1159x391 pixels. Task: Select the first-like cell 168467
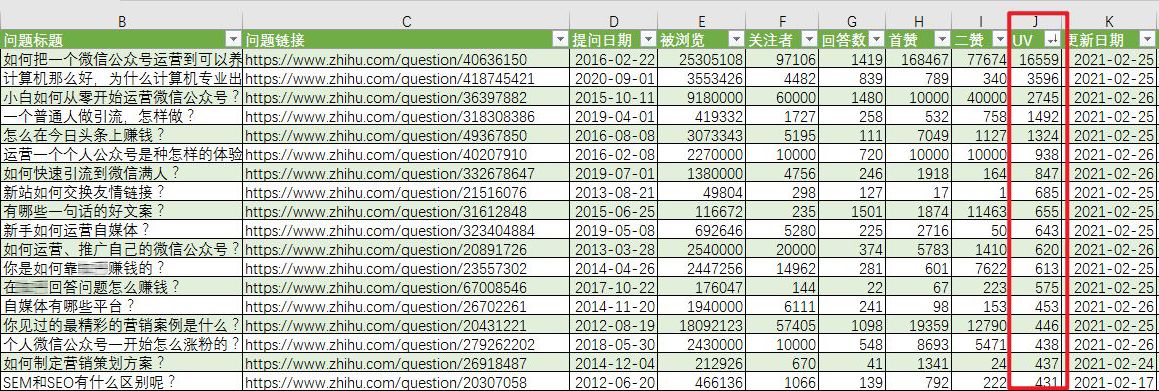click(x=918, y=59)
